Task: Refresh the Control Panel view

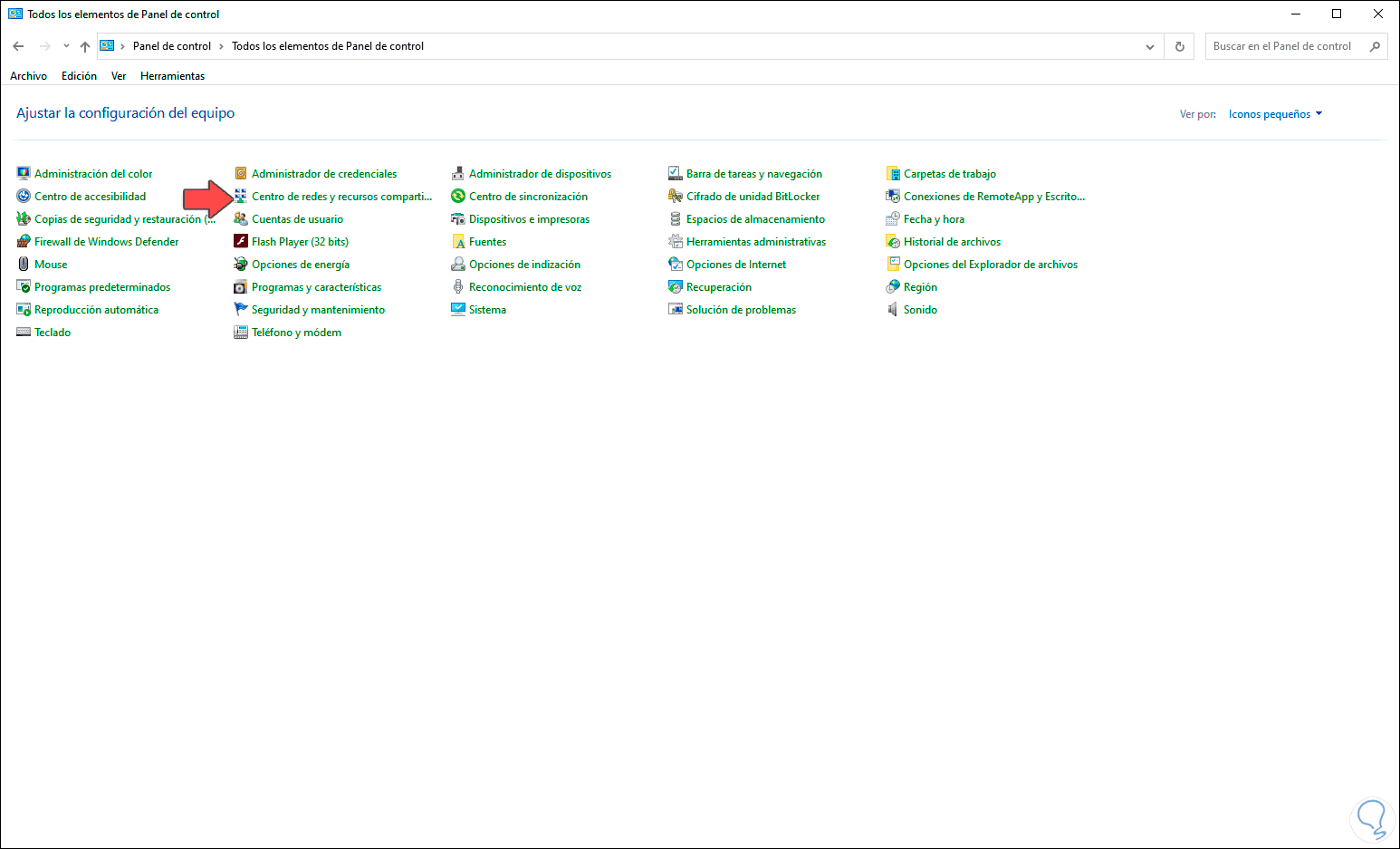Action: [x=1179, y=46]
